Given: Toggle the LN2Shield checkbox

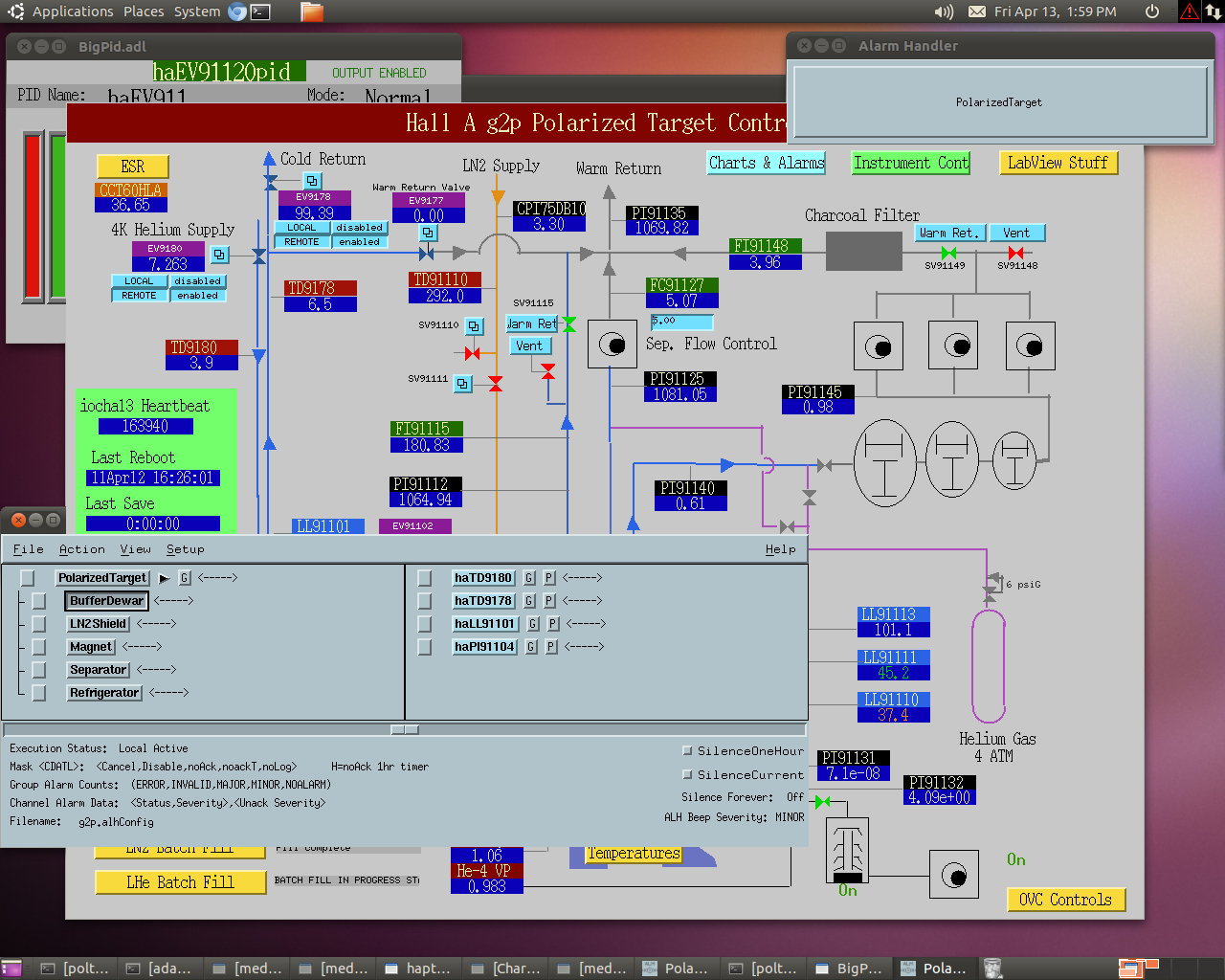Looking at the screenshot, I should click(39, 624).
